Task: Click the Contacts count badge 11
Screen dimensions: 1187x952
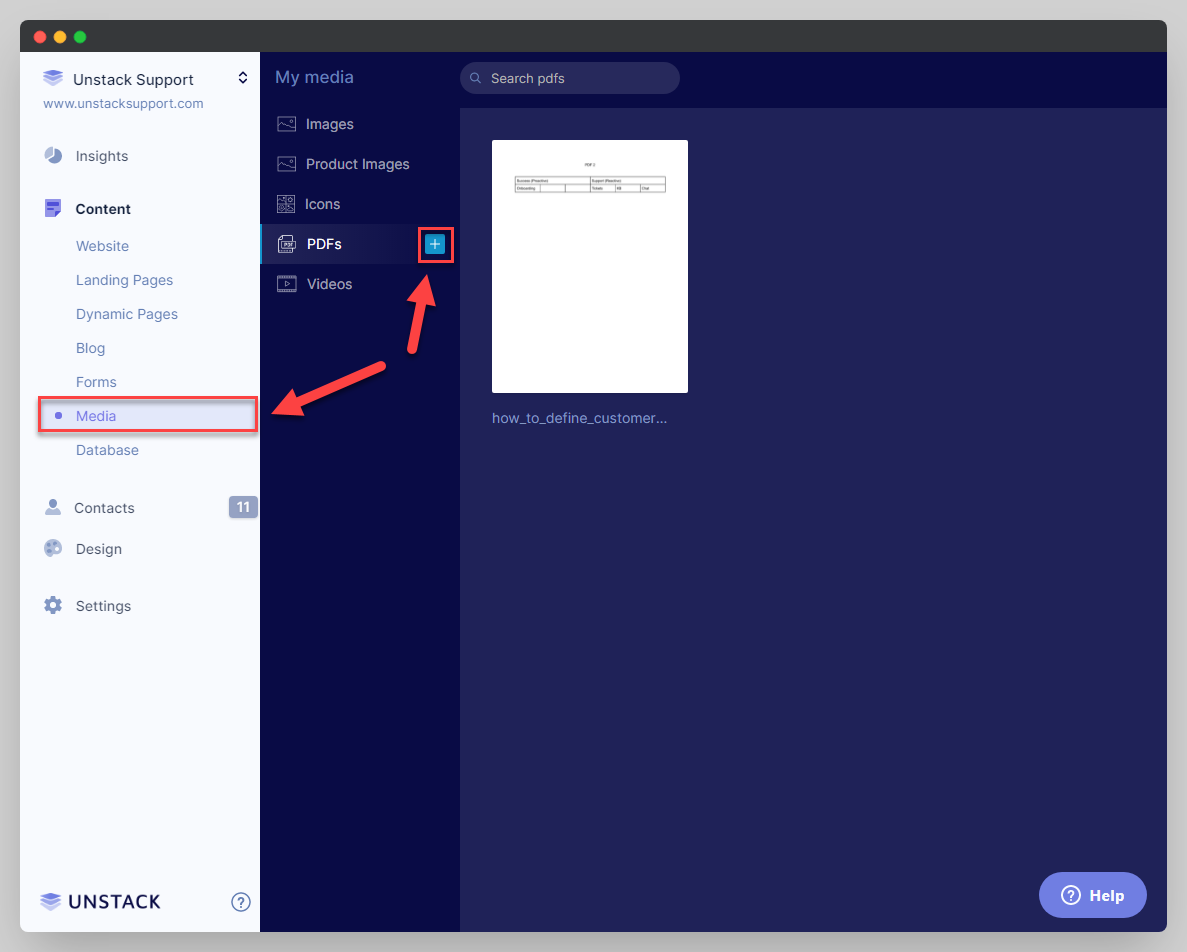Action: coord(243,507)
